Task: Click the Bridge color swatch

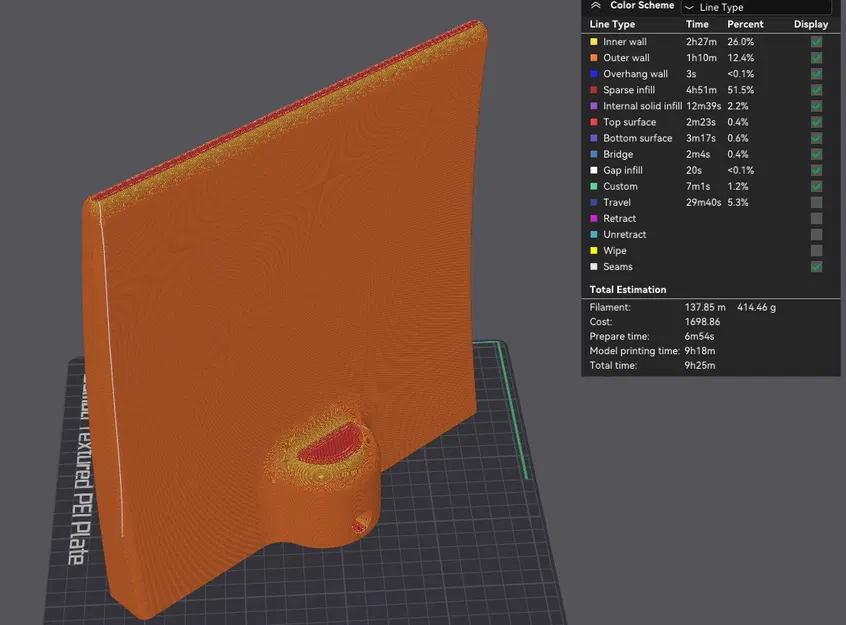Action: pyautogui.click(x=593, y=154)
